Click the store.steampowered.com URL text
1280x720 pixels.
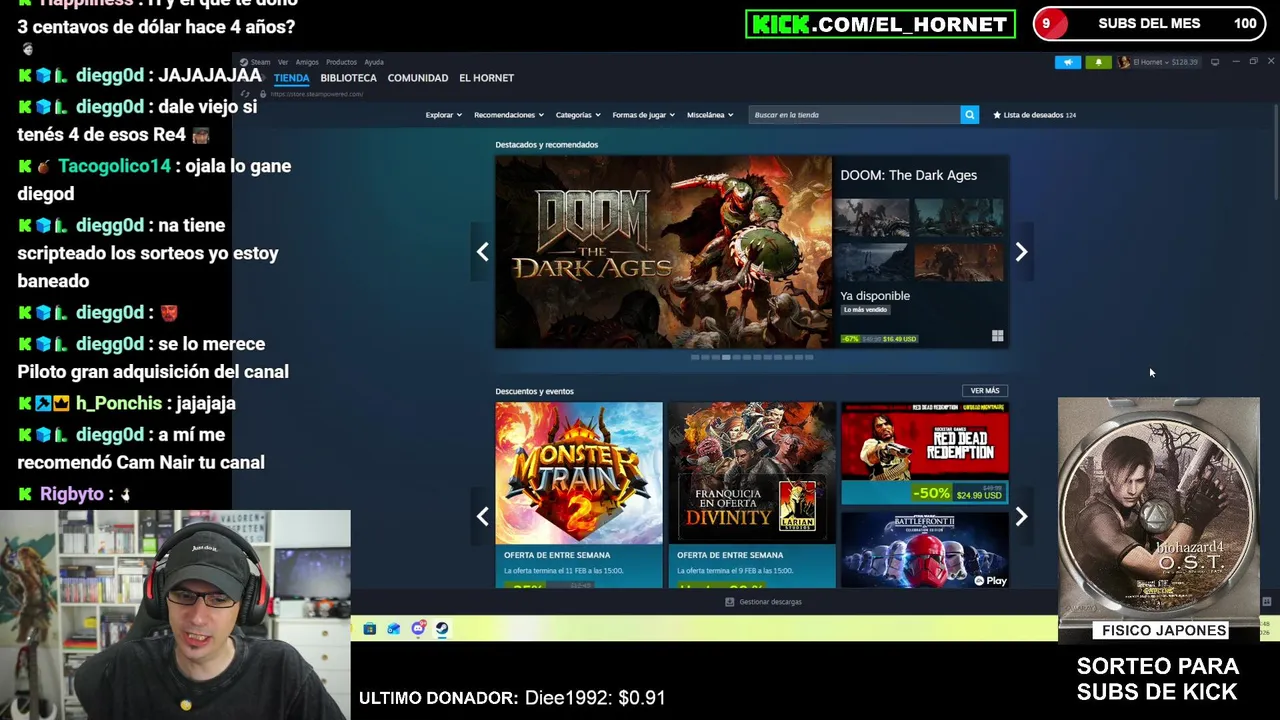pos(316,94)
